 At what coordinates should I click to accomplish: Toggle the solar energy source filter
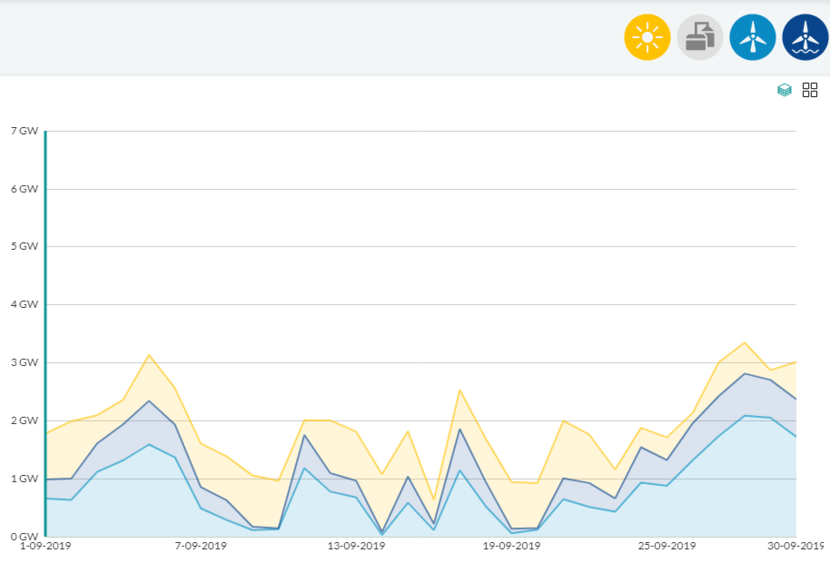(647, 38)
